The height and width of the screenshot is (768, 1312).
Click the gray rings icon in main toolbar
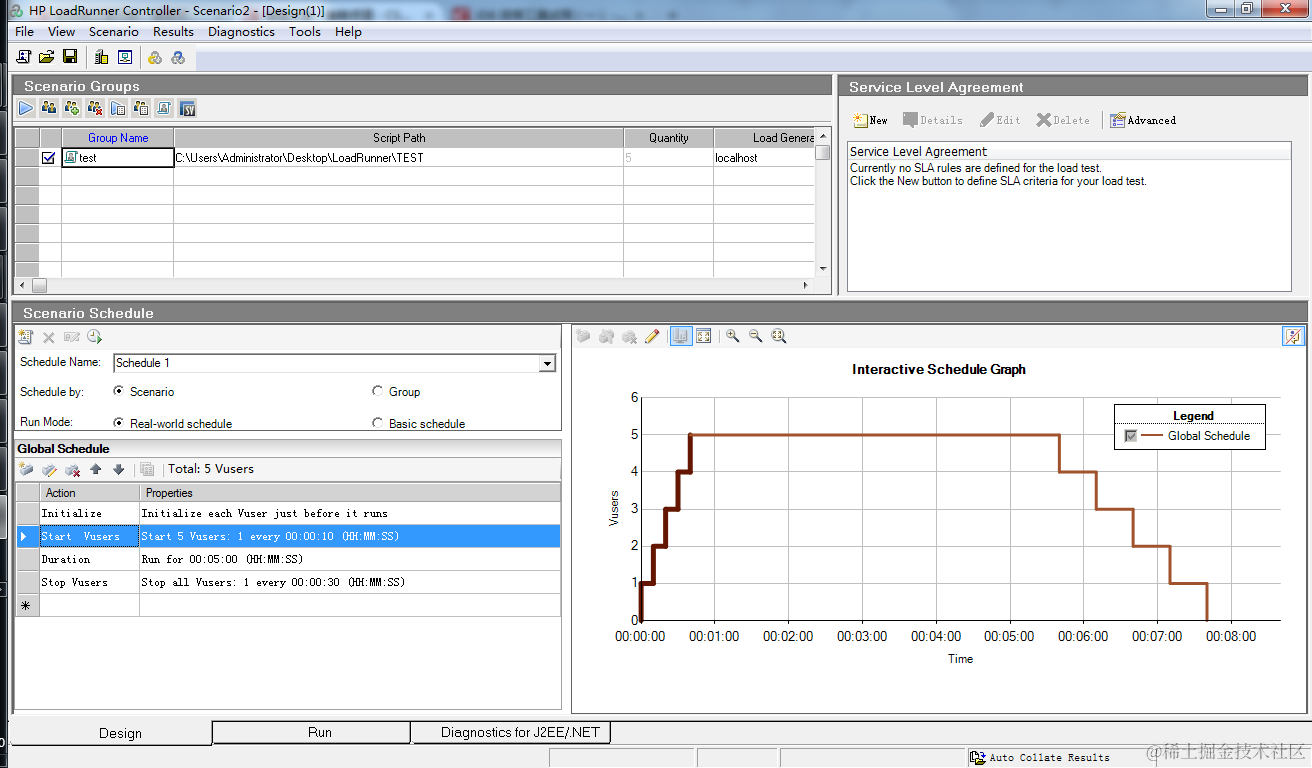click(178, 58)
